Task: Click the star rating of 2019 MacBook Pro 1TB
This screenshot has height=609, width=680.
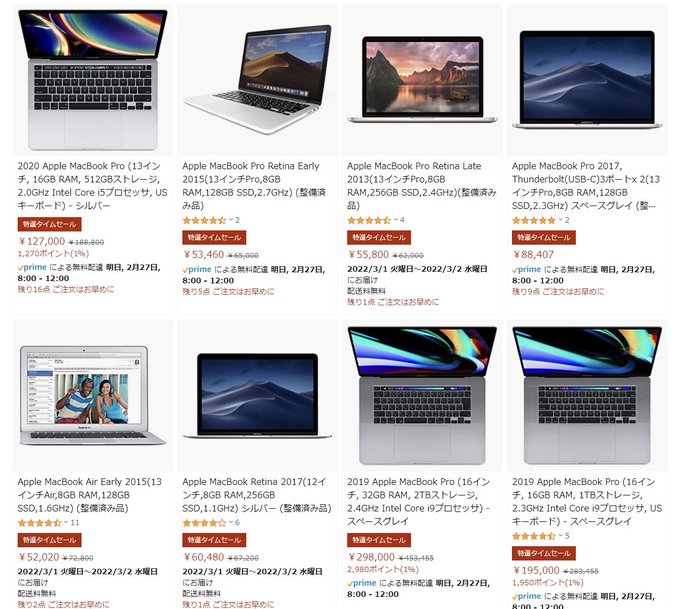Action: (x=534, y=536)
